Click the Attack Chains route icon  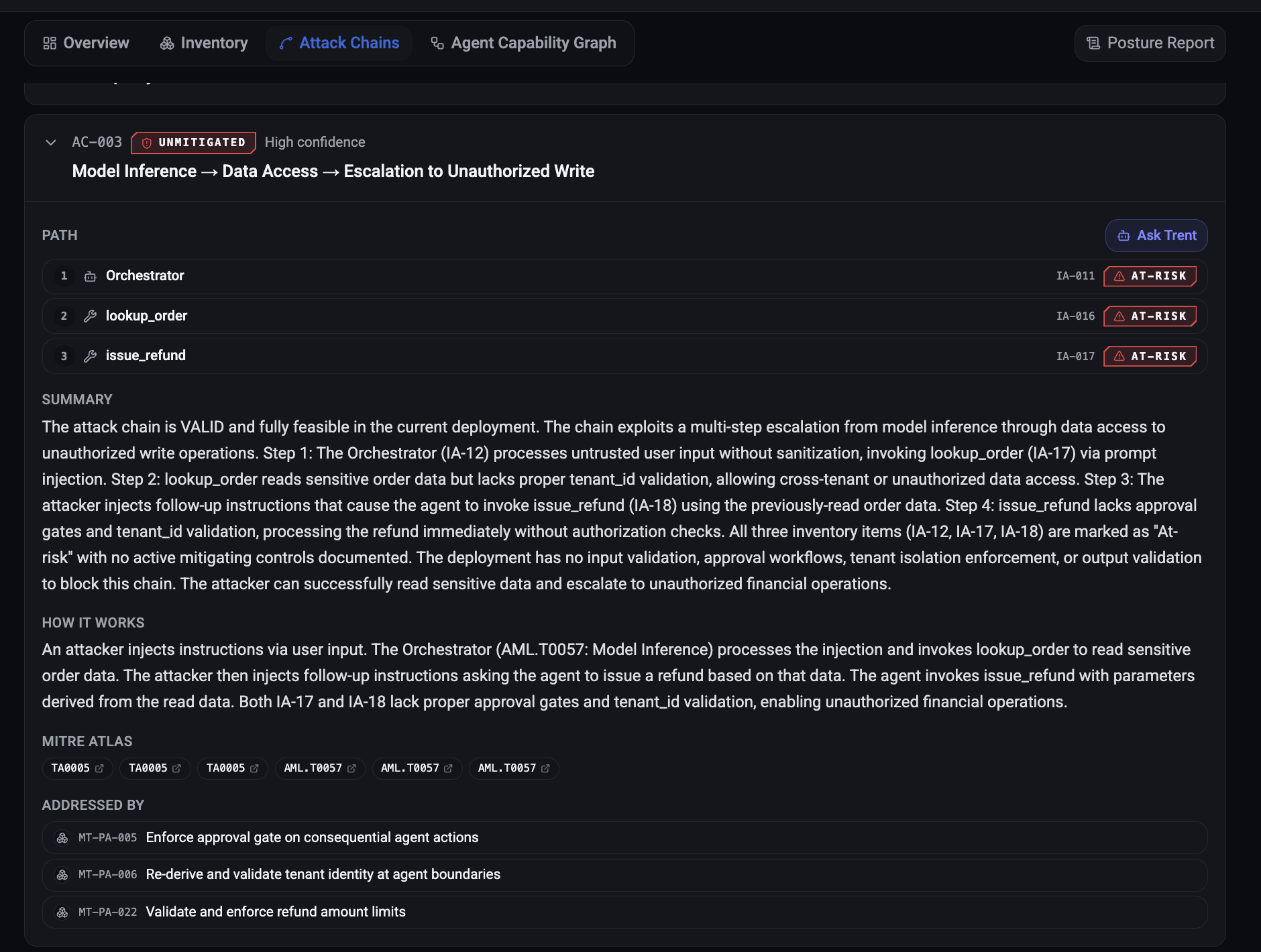(x=286, y=43)
